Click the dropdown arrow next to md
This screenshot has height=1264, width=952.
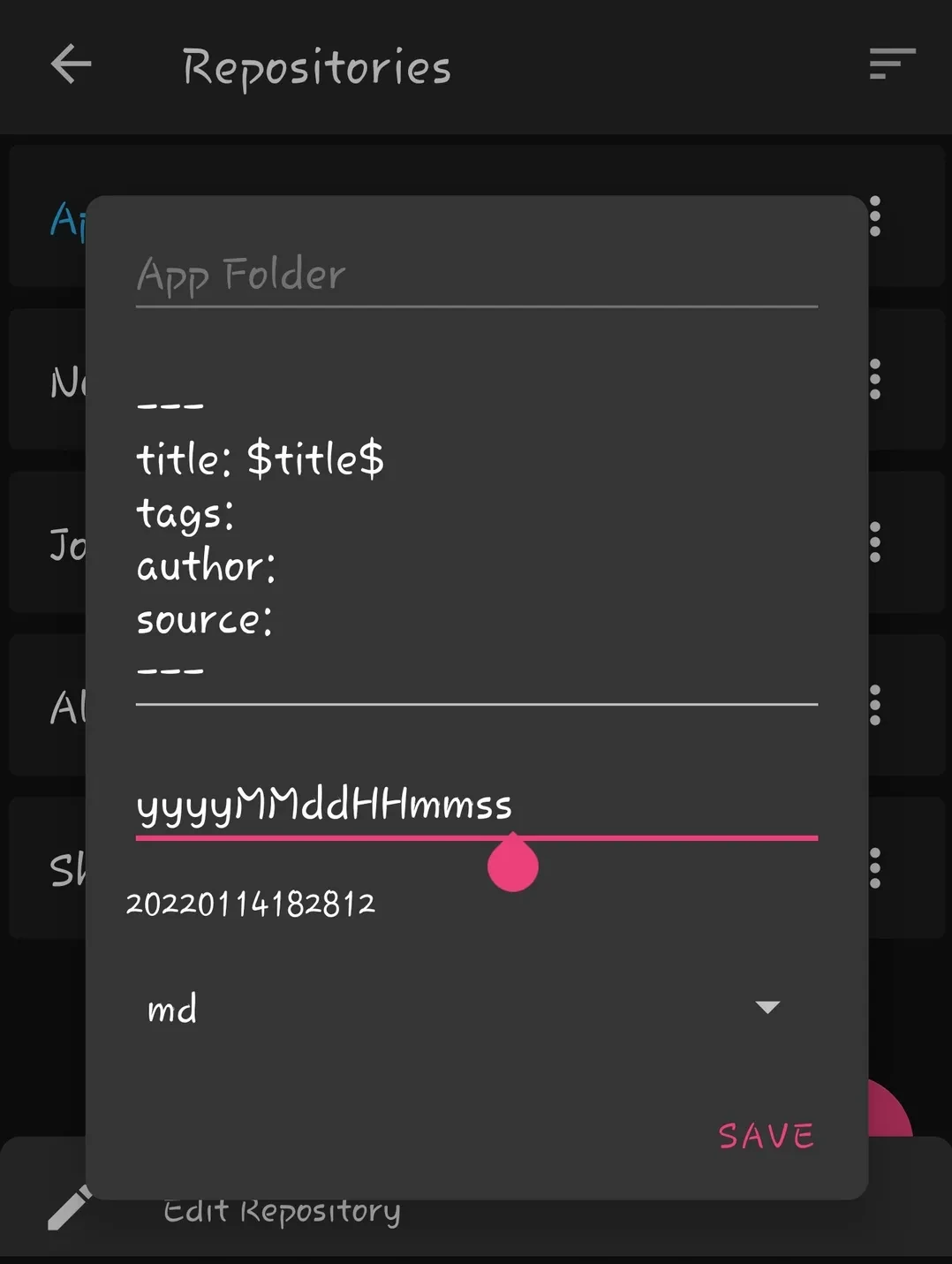(768, 1008)
